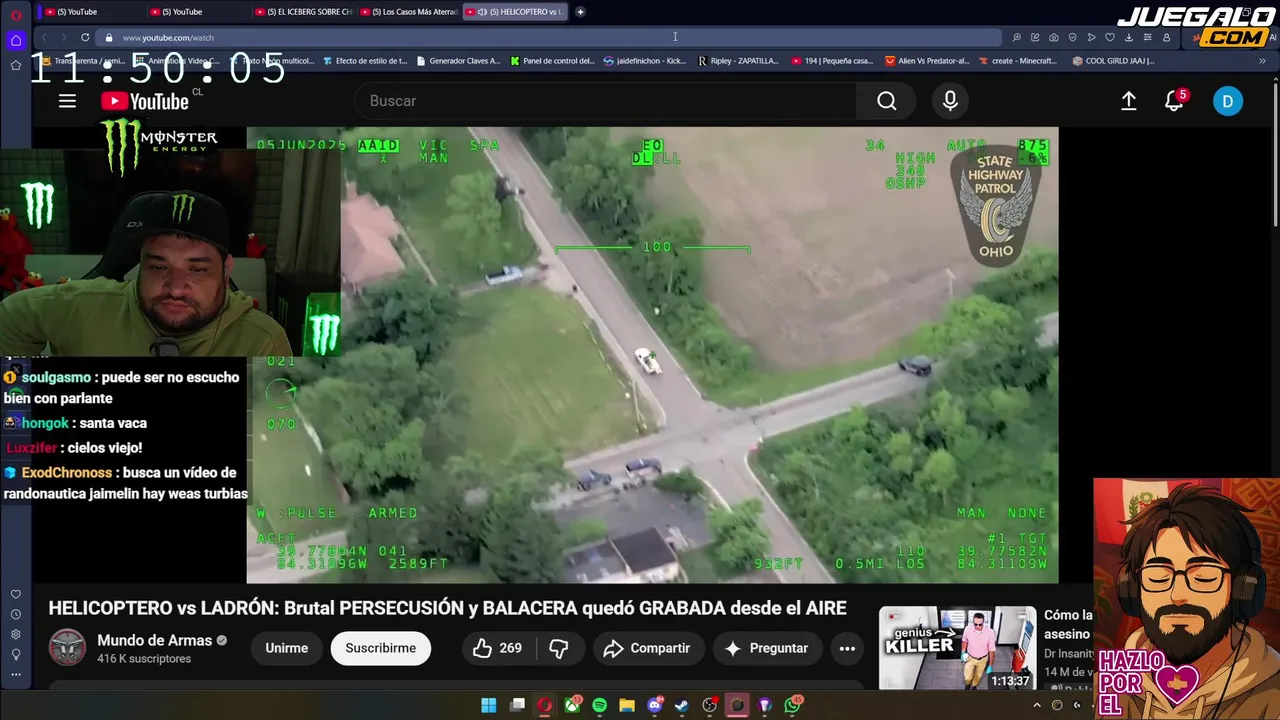1280x720 pixels.
Task: Open 'Alien Vs Predator-al...' bookmark
Action: pos(927,61)
